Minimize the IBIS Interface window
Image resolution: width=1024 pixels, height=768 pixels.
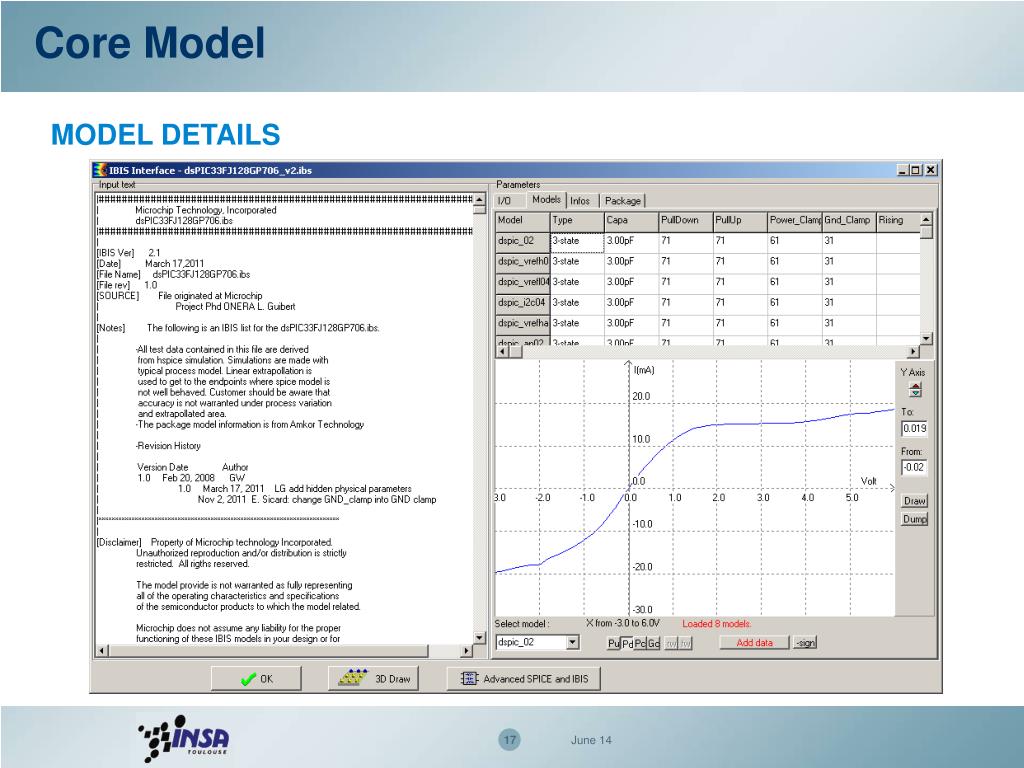(903, 170)
